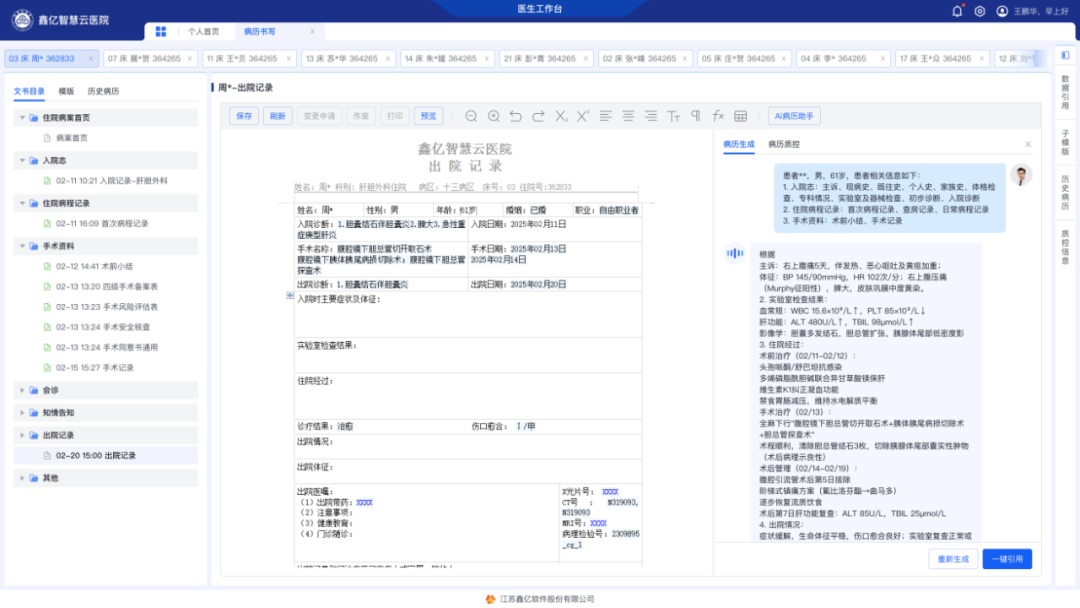Open 02-11 10:21 入院记录-肝胆外科
Screen dimensions: 1080x608
coord(112,181)
